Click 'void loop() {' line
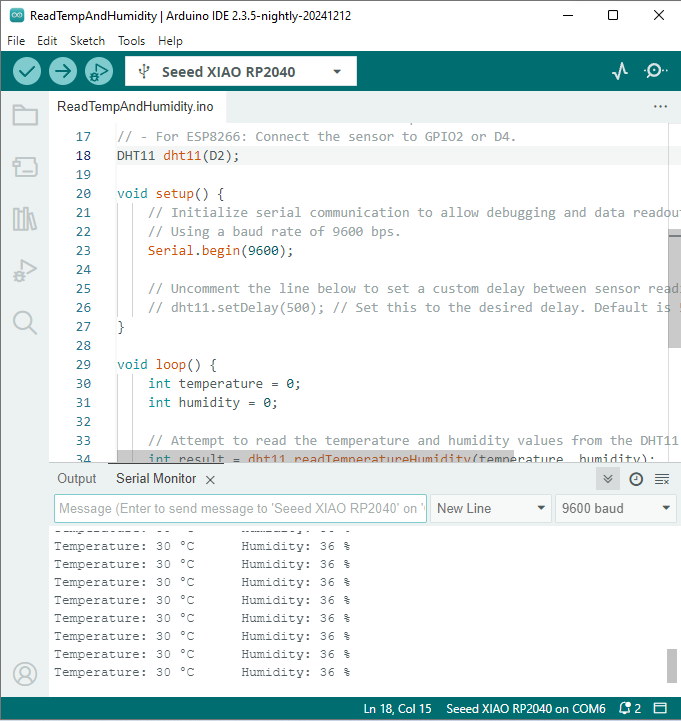 click(x=166, y=365)
